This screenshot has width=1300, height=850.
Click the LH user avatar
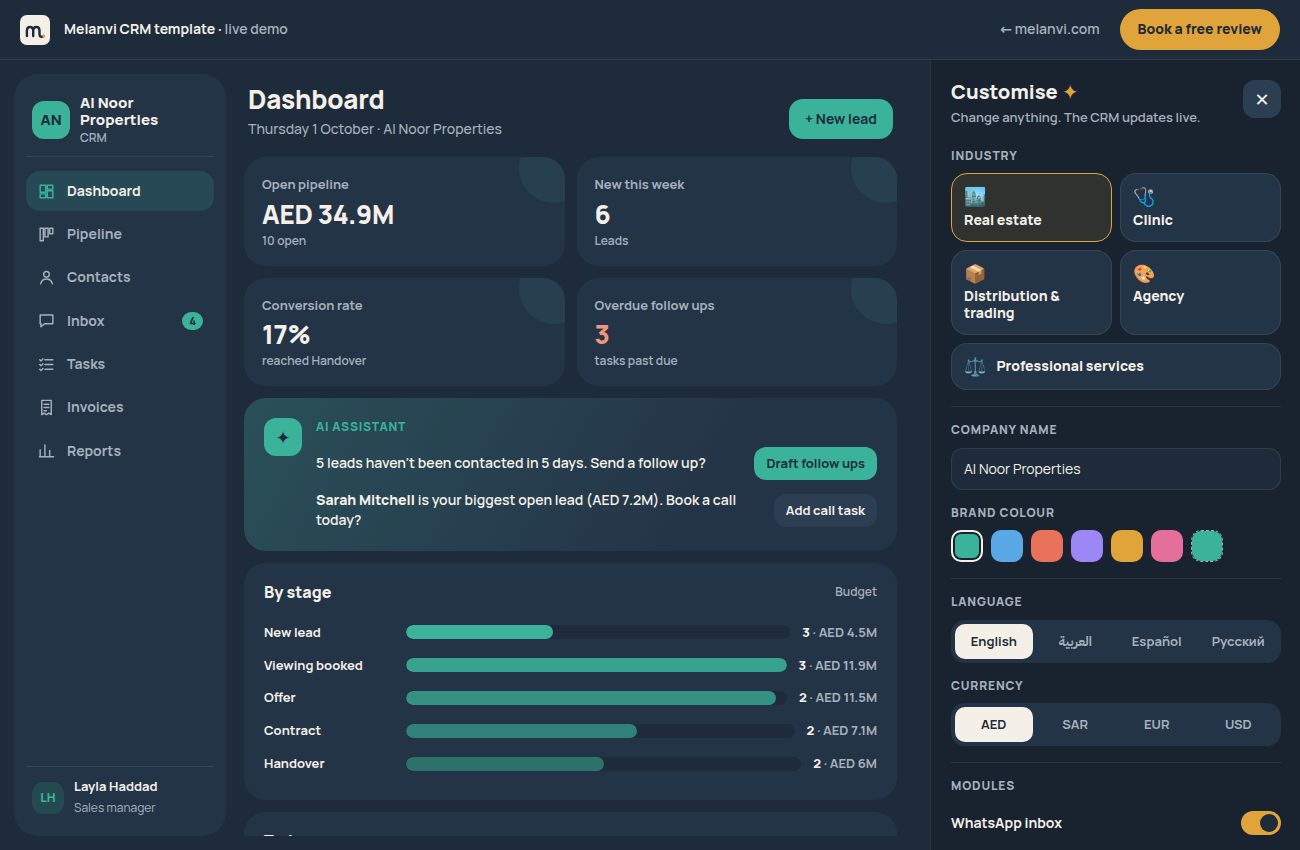[48, 797]
